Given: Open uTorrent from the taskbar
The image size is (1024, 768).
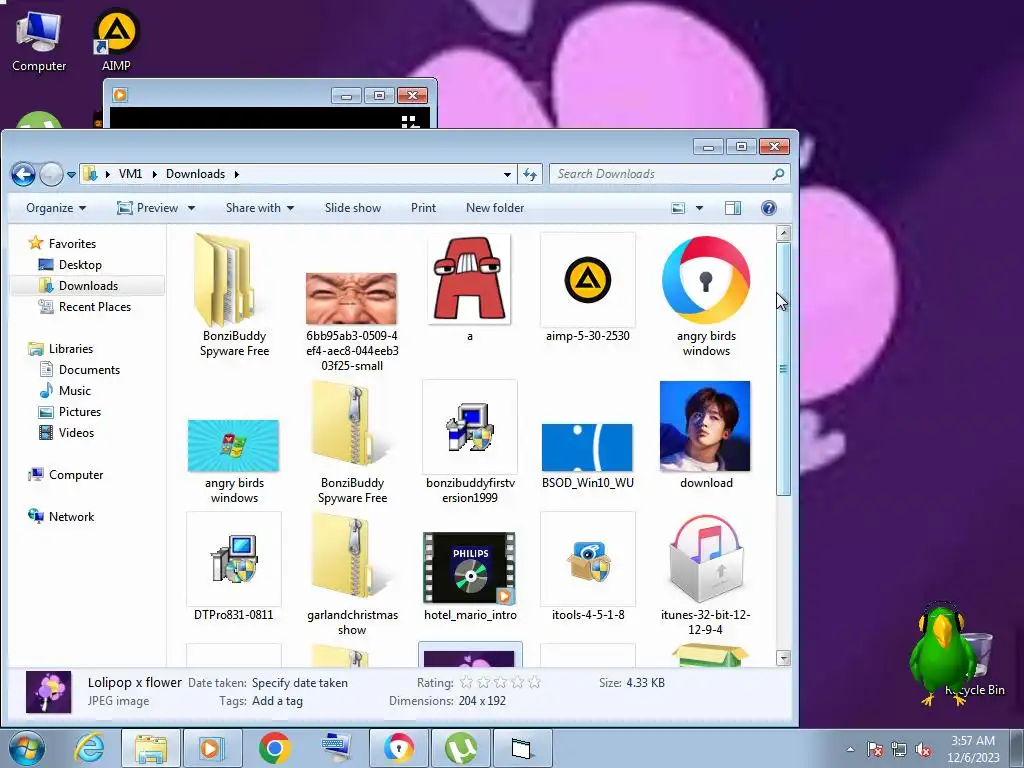Looking at the screenshot, I should (x=460, y=748).
